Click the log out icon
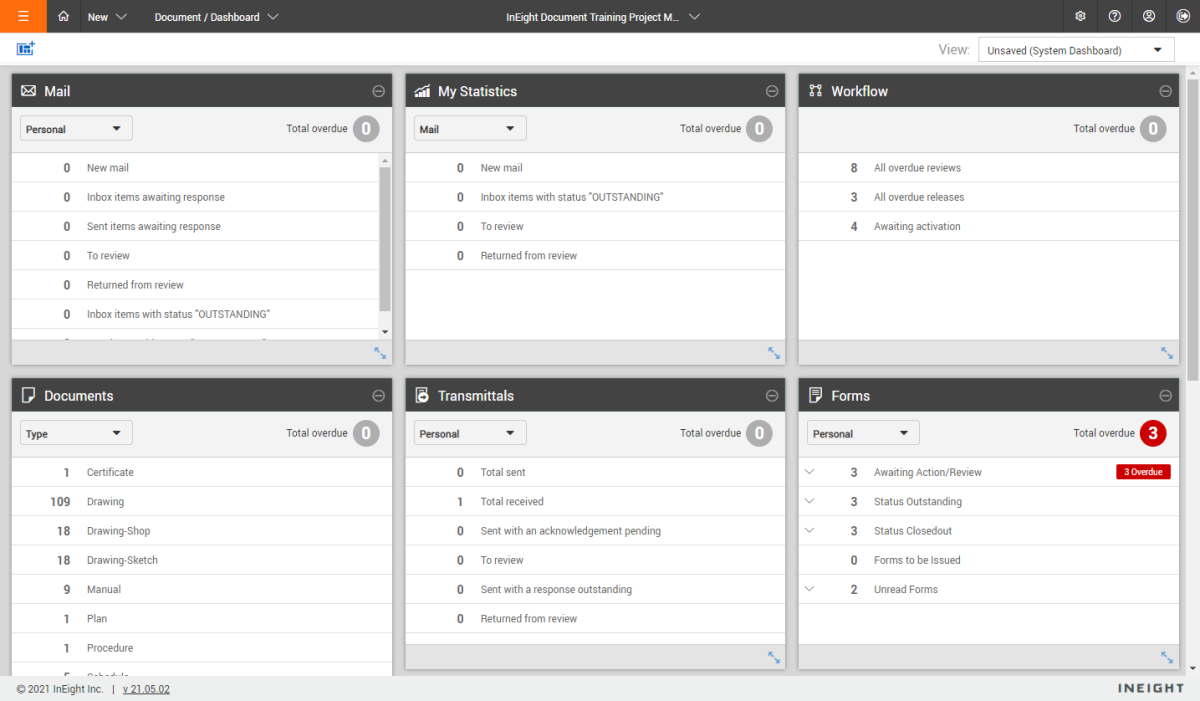Viewport: 1200px width, 701px height. pyautogui.click(x=1183, y=16)
